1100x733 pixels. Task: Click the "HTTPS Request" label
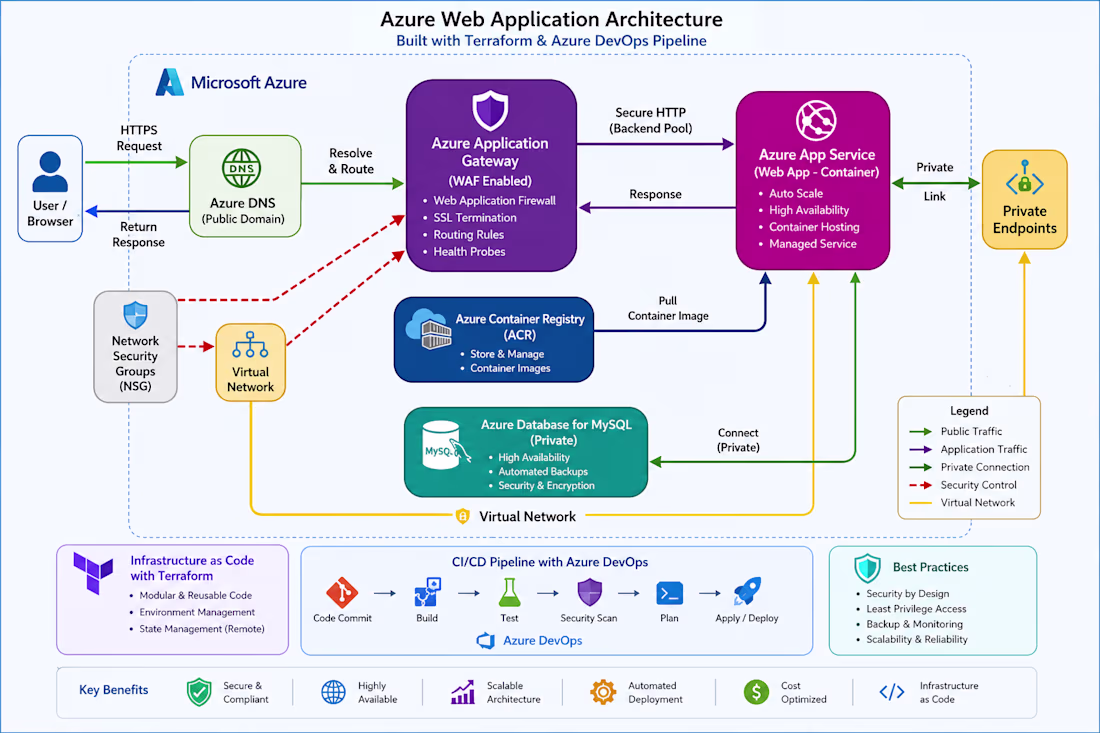tap(139, 137)
